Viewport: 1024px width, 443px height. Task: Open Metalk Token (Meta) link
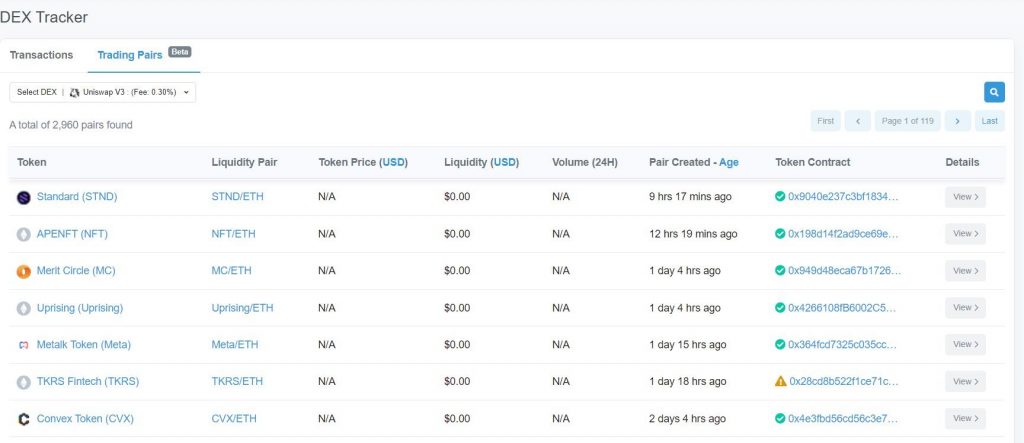84,344
